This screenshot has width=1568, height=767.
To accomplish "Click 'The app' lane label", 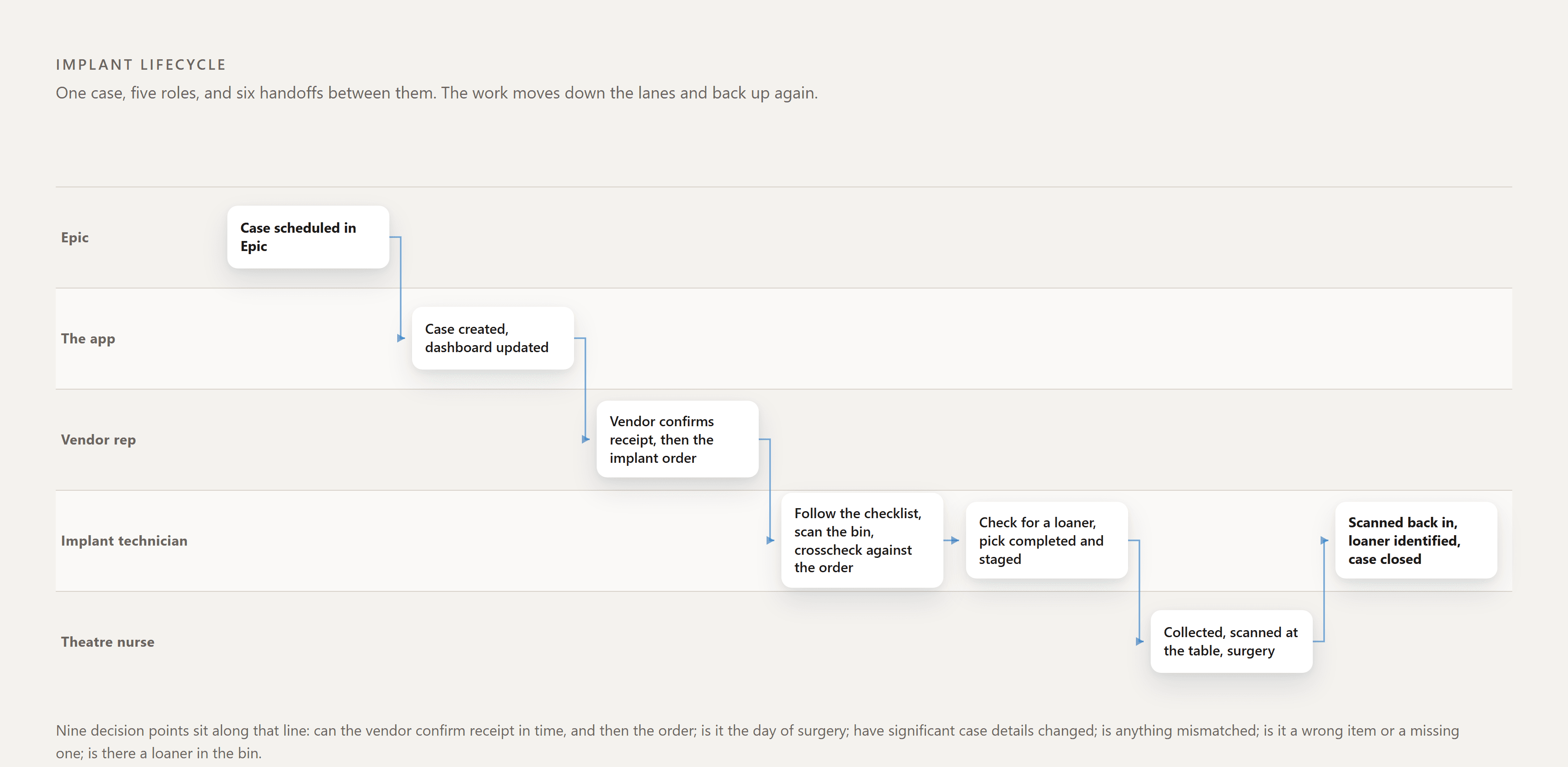I will pos(88,339).
